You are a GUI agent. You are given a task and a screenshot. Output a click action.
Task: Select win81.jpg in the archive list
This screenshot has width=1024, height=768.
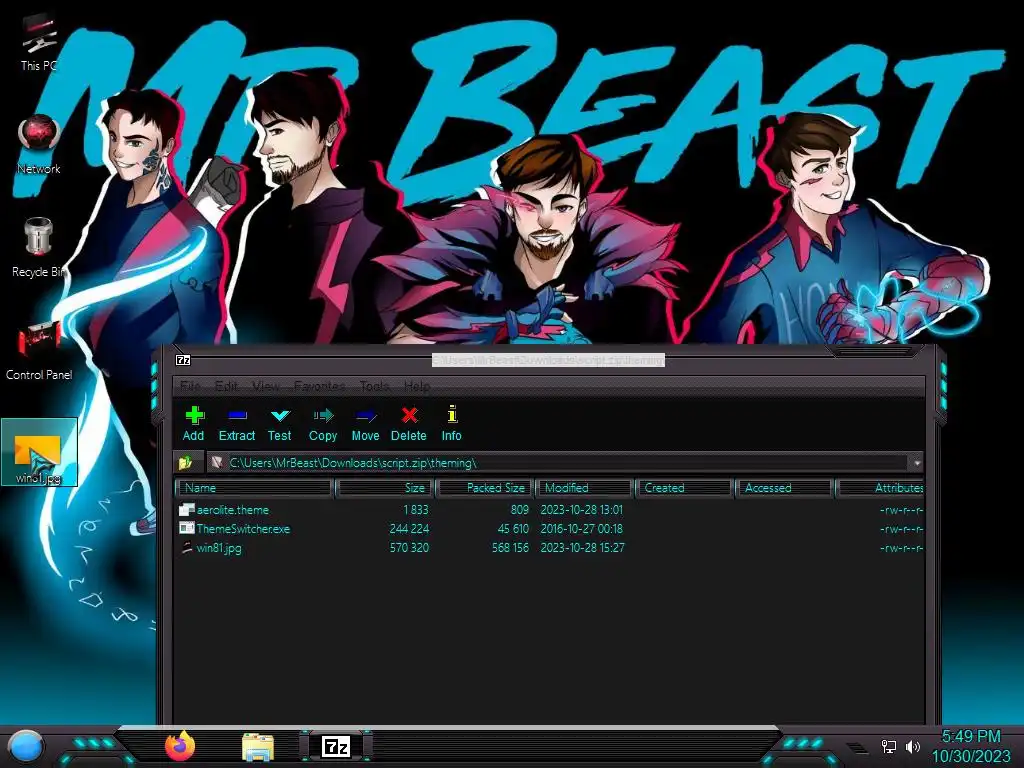click(x=550, y=547)
